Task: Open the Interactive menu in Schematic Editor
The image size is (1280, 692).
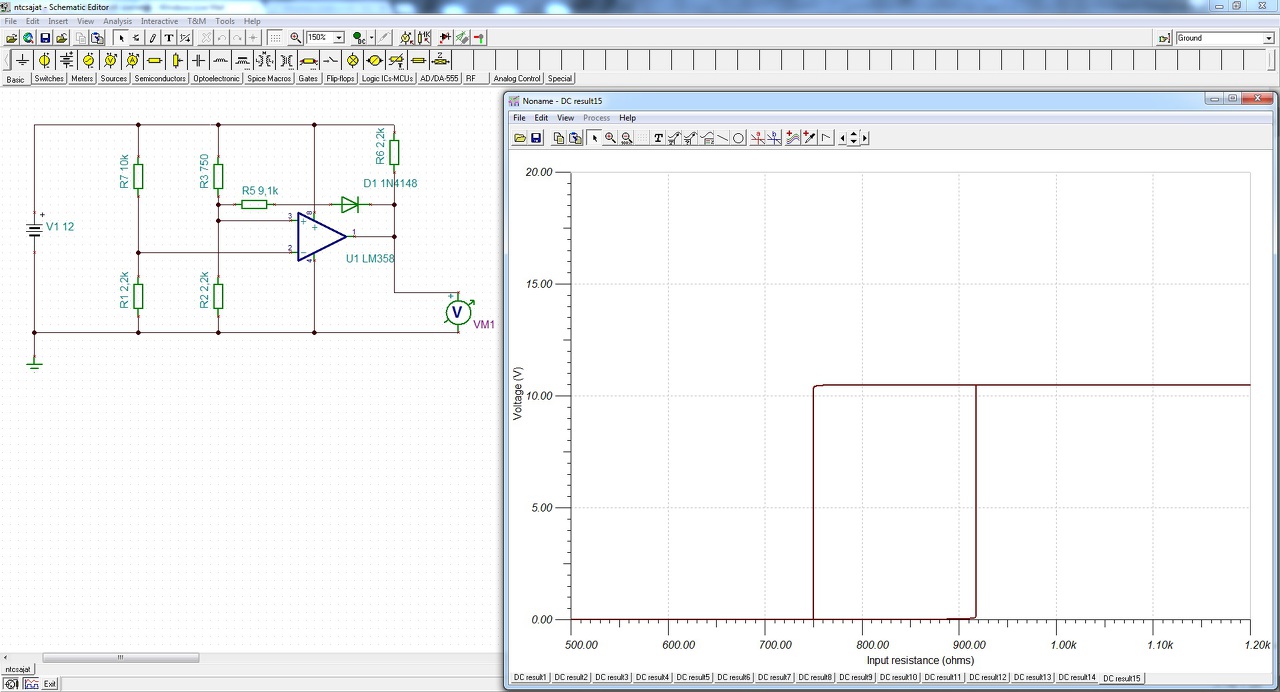Action: click(x=159, y=21)
